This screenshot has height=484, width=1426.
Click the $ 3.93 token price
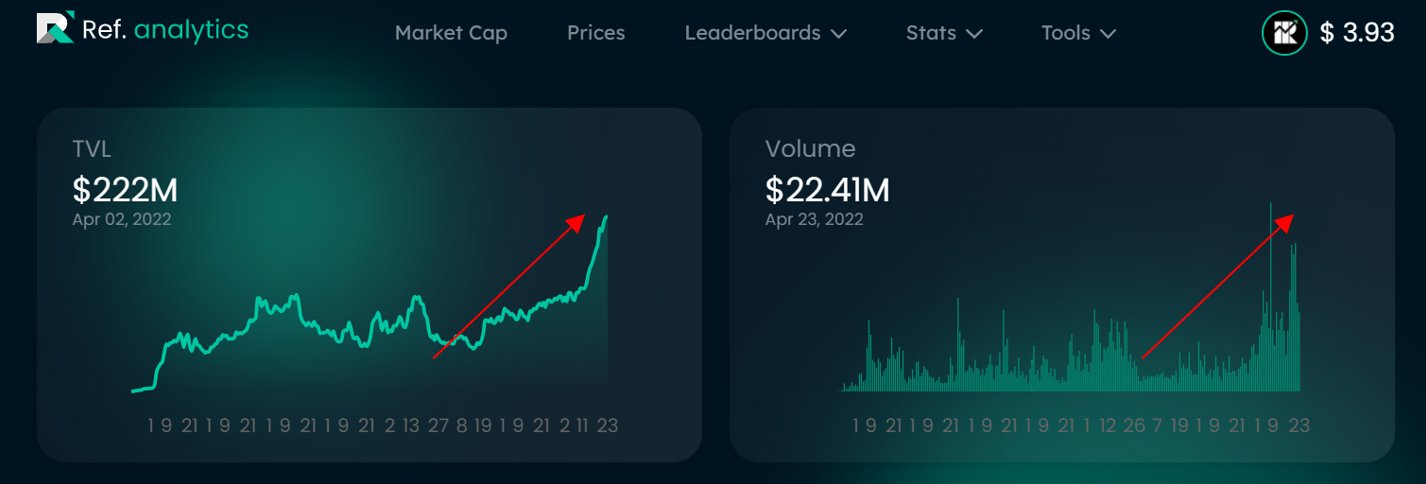tap(1357, 33)
